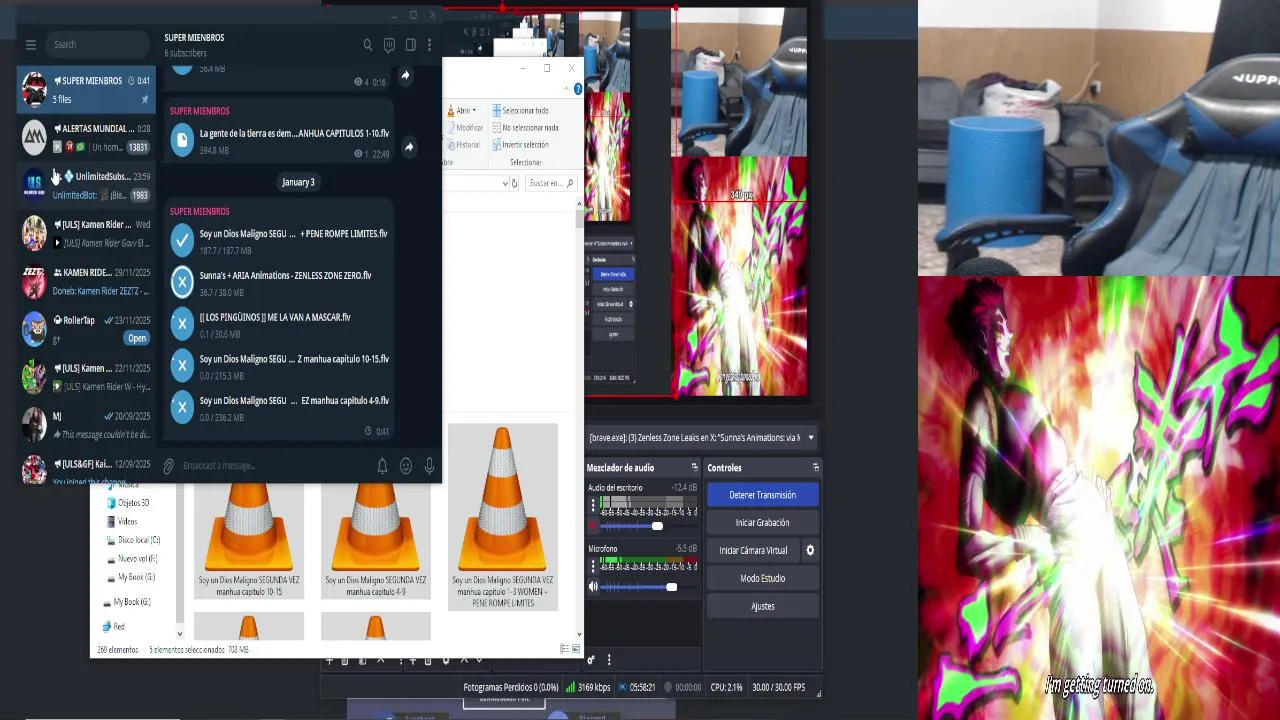Select Objetos 3D in navigation pane

point(127,503)
